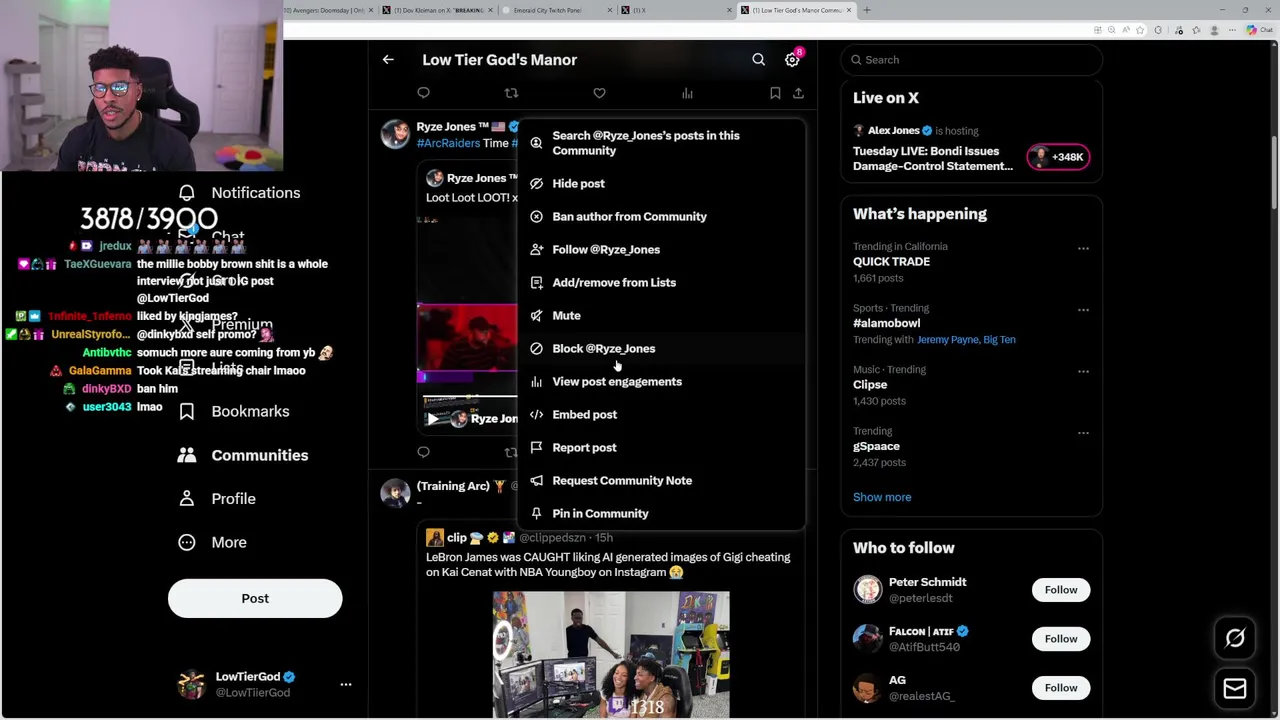Follow Peter Schmidt
This screenshot has height=720, width=1280.
click(1061, 589)
